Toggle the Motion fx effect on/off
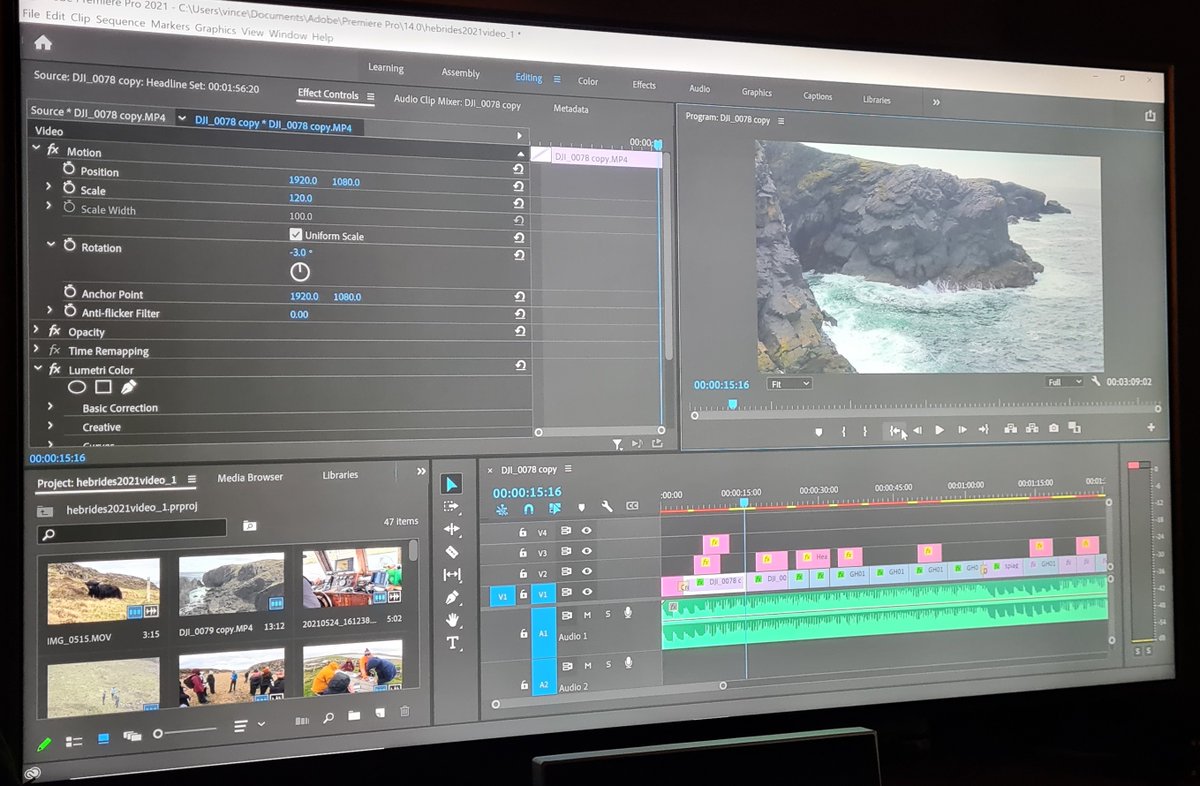 53,150
